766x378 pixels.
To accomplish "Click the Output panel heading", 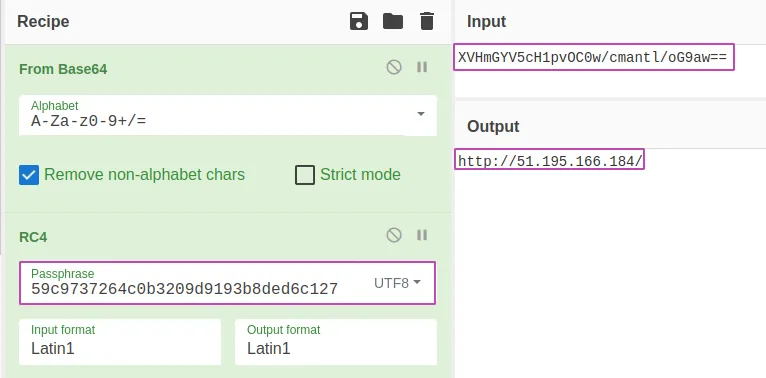I will 493,126.
